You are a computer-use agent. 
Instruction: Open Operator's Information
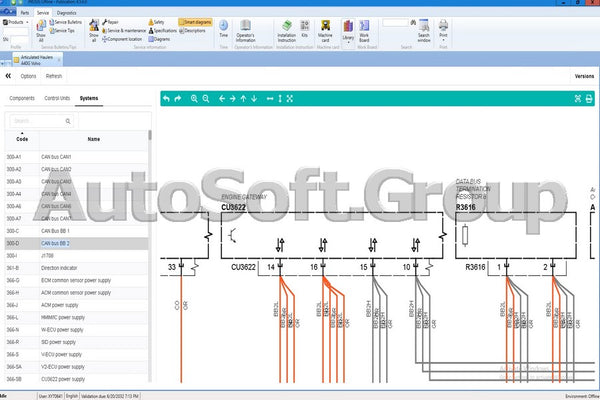245,31
